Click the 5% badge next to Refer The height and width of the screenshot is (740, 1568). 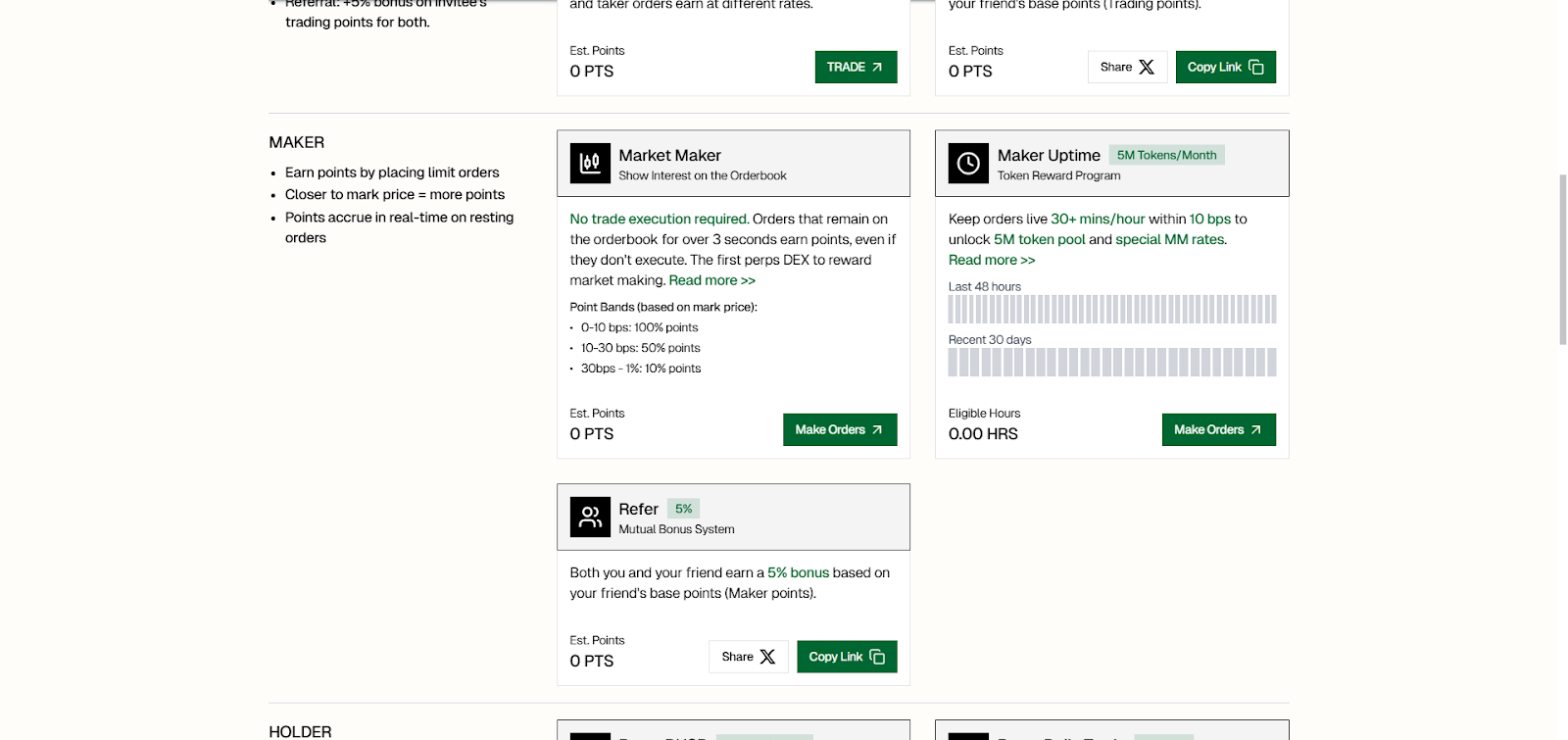tap(683, 509)
